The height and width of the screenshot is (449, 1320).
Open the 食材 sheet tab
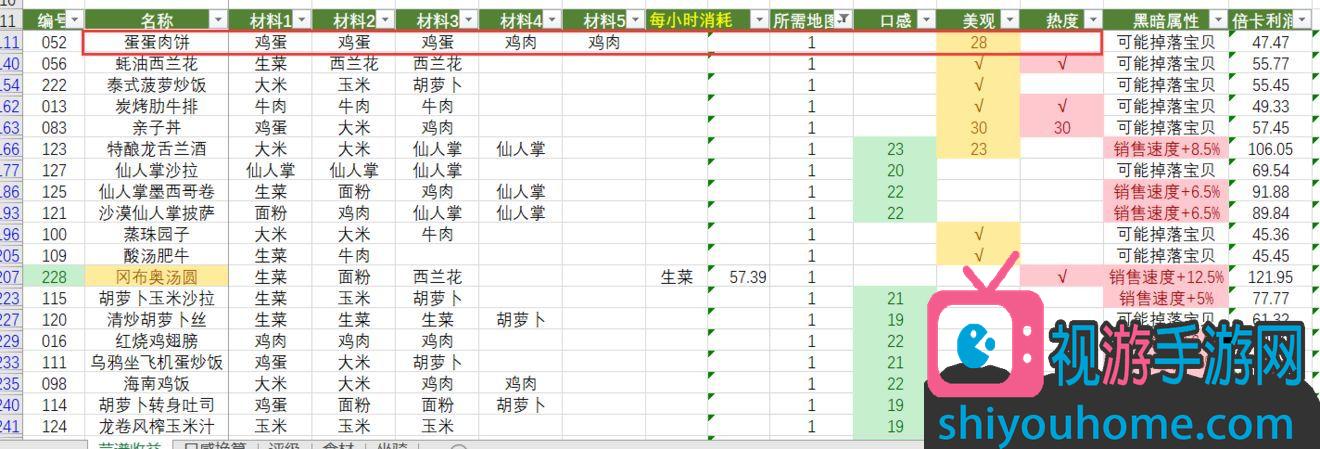(337, 445)
